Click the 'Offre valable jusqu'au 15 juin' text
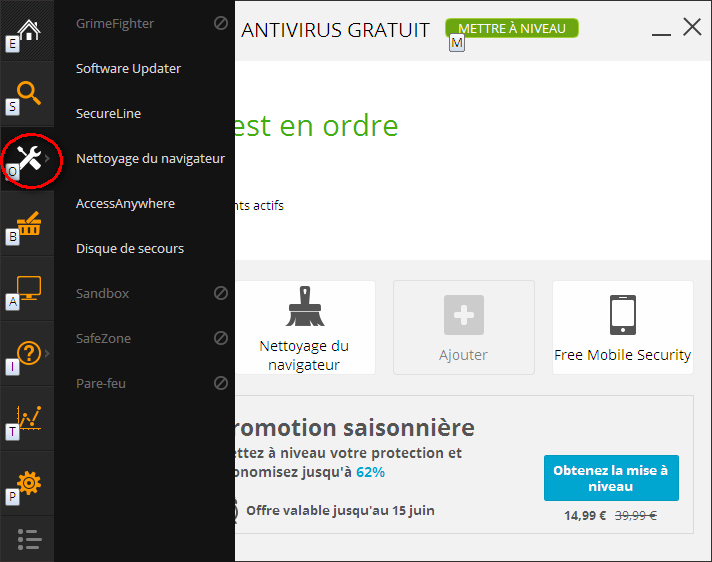This screenshot has height=562, width=712. pos(340,510)
